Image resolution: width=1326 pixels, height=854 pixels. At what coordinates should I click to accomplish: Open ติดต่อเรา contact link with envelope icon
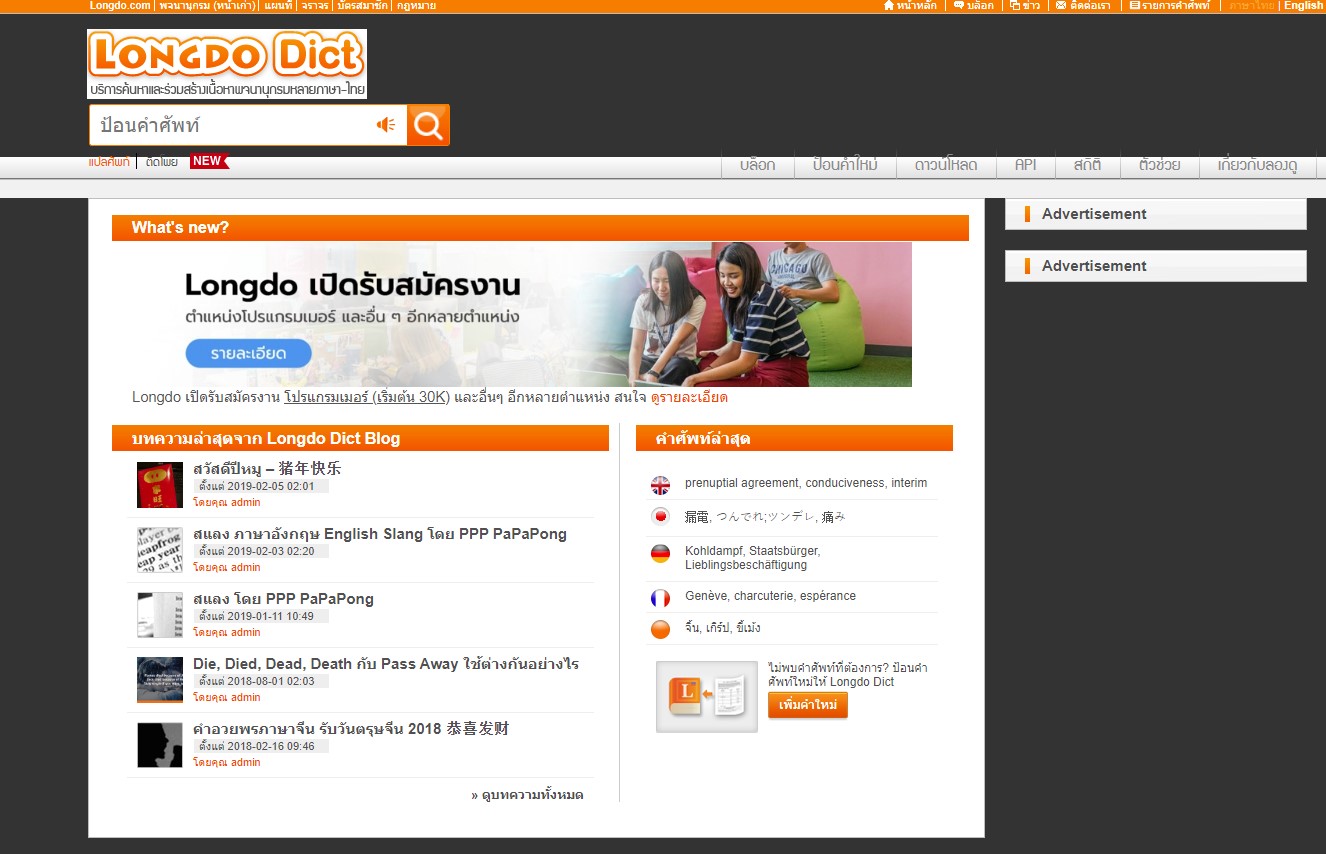[1083, 6]
